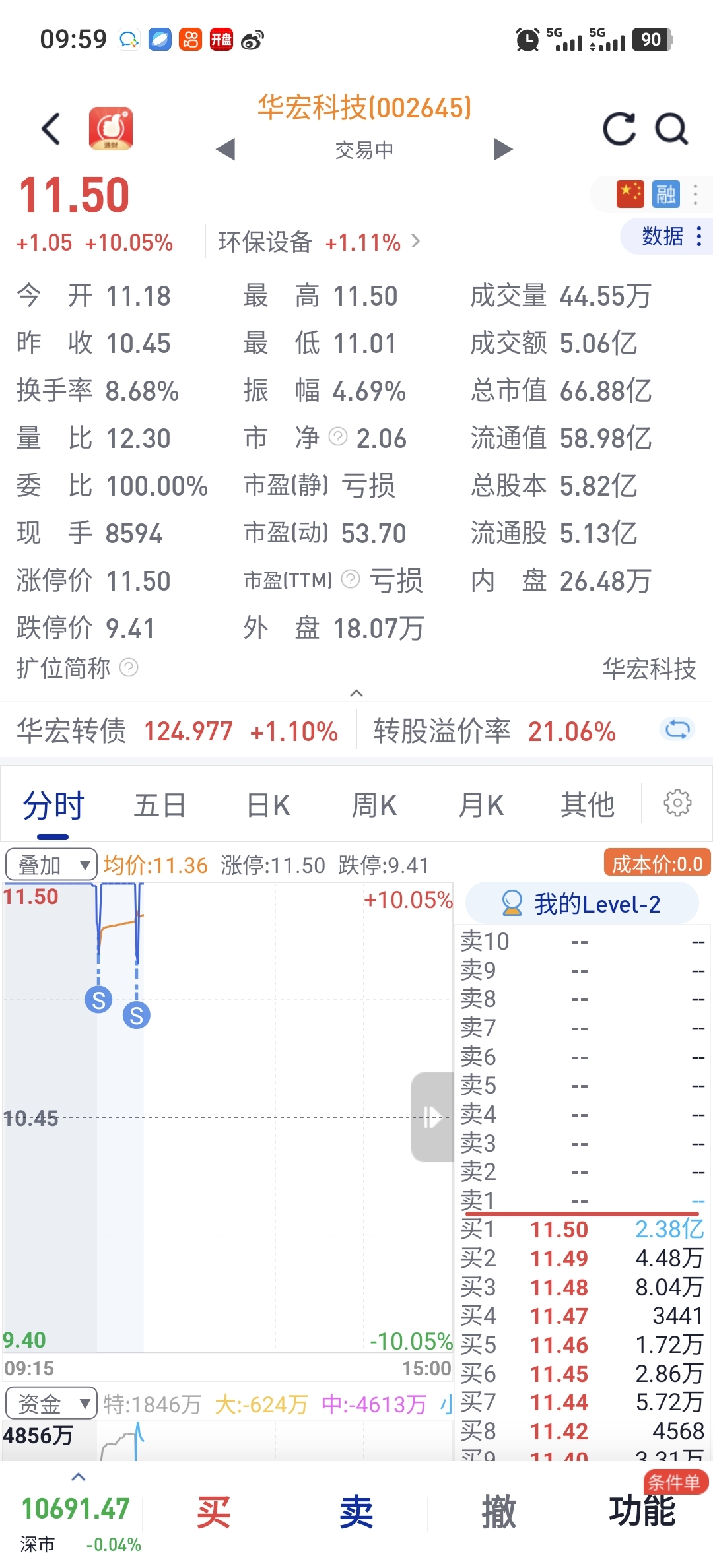Image resolution: width=713 pixels, height=1568 pixels.
Task: Select the 卖10 order row
Action: click(582, 942)
